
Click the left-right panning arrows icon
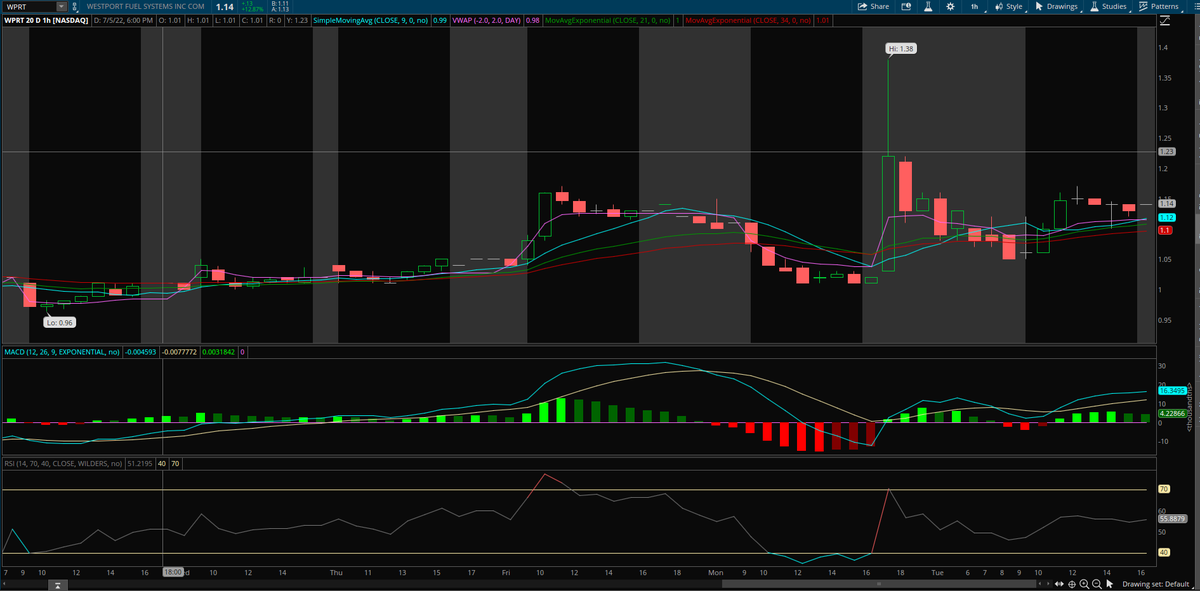coord(1059,583)
